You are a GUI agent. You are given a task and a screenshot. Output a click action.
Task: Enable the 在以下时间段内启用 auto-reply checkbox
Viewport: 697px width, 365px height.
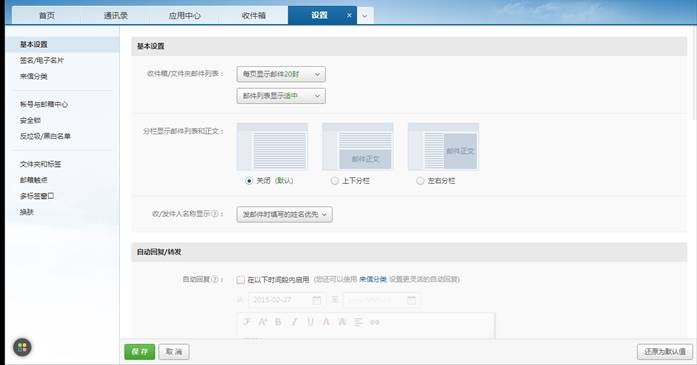[x=240, y=280]
